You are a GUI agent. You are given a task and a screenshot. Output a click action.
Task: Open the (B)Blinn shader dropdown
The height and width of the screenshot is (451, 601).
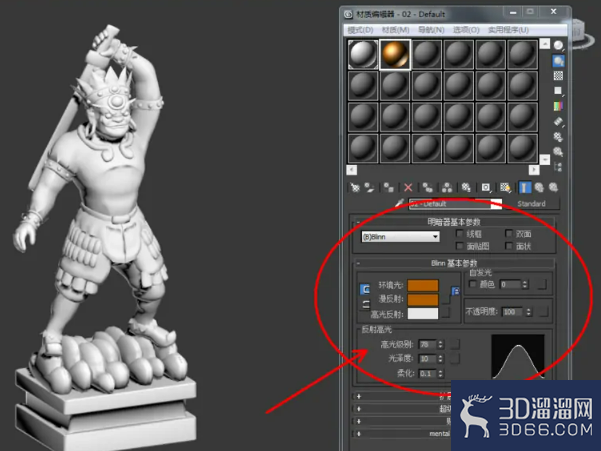400,237
